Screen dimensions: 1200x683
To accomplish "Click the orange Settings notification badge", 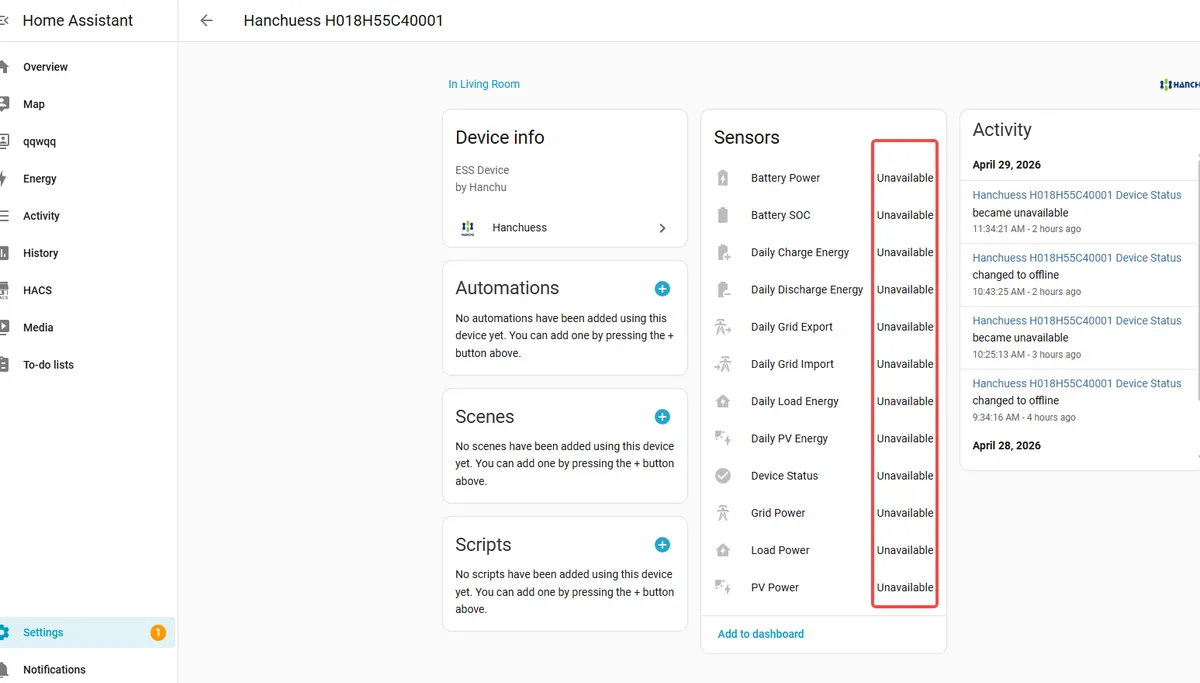I will 158,632.
